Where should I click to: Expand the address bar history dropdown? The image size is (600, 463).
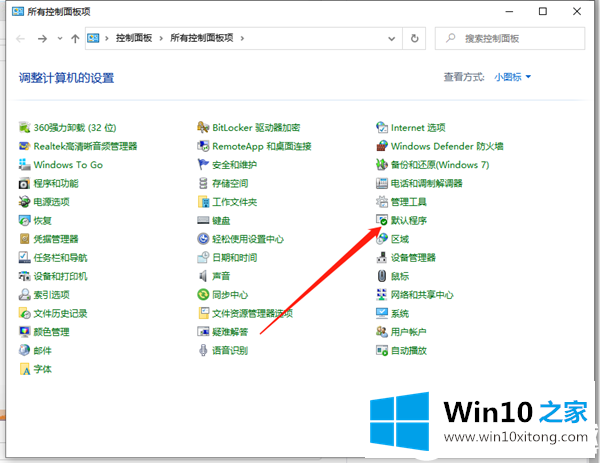click(x=391, y=38)
